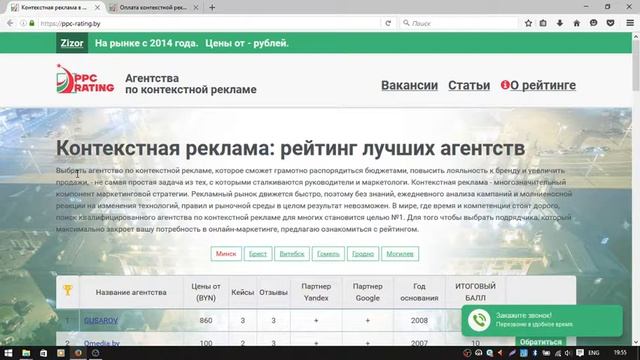Click the Bluetooth tray icon
The width and height of the screenshot is (640, 360).
tap(535, 353)
